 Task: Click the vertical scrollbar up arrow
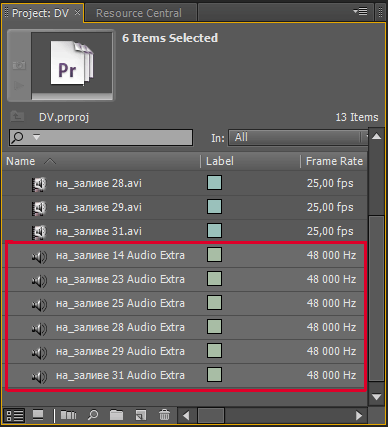[x=377, y=136]
